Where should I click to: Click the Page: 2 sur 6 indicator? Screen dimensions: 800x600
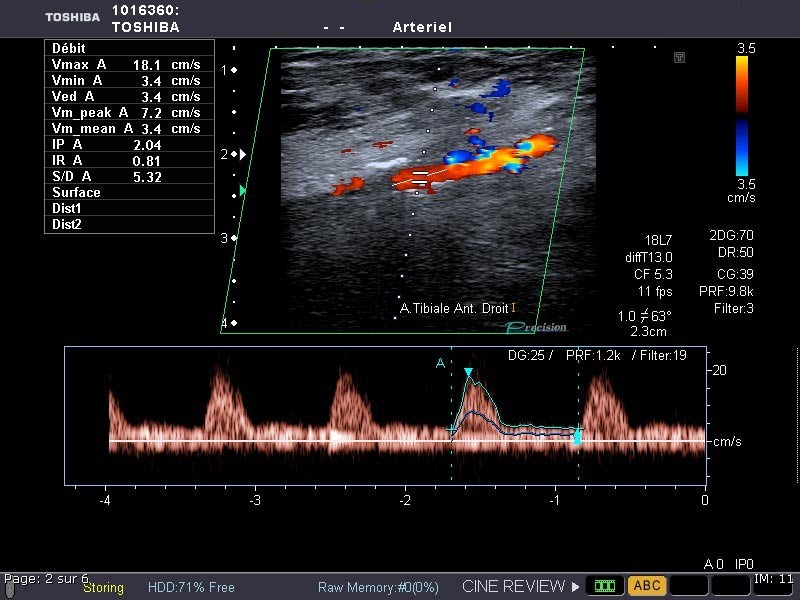[x=46, y=579]
